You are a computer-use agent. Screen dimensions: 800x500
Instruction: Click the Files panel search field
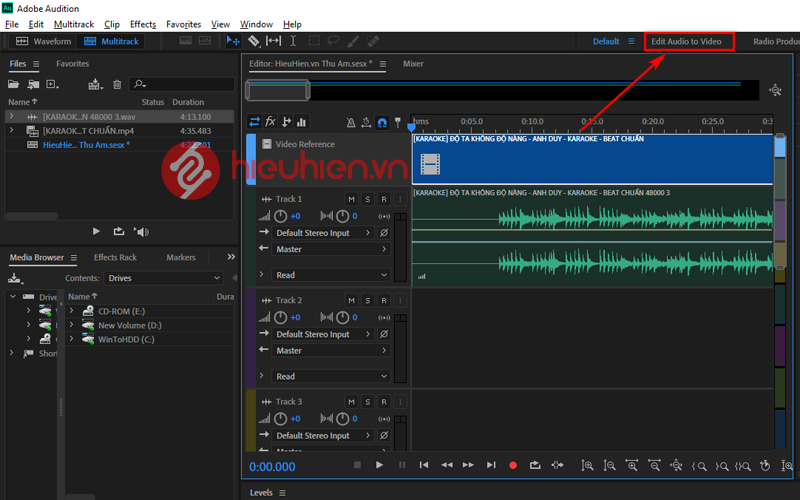coord(182,84)
